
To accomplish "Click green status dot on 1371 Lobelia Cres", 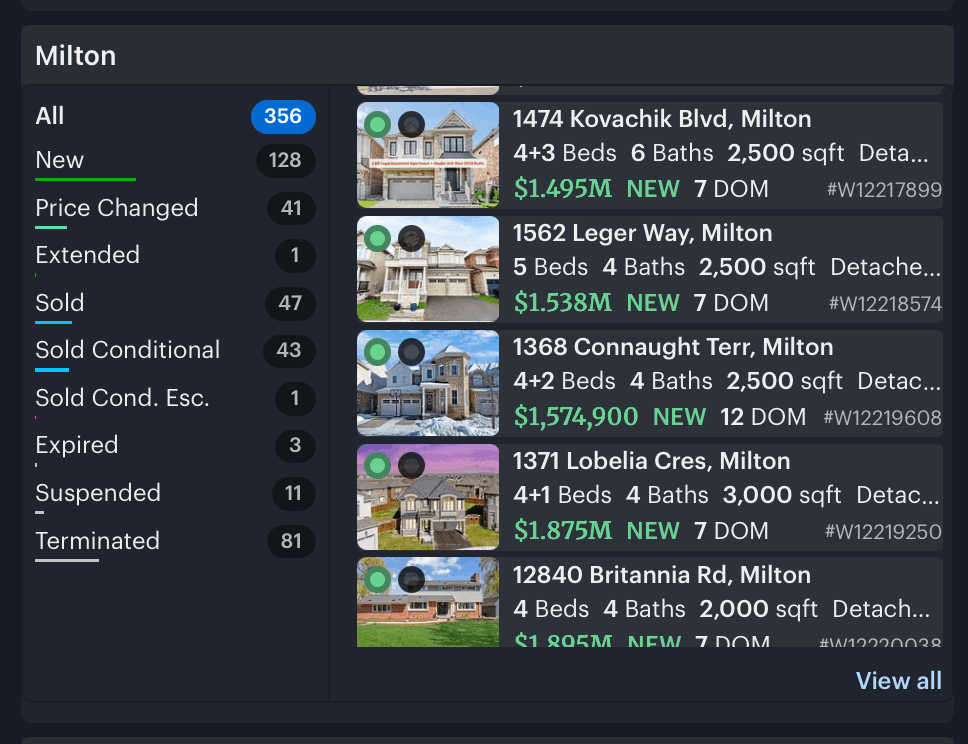I will (377, 466).
